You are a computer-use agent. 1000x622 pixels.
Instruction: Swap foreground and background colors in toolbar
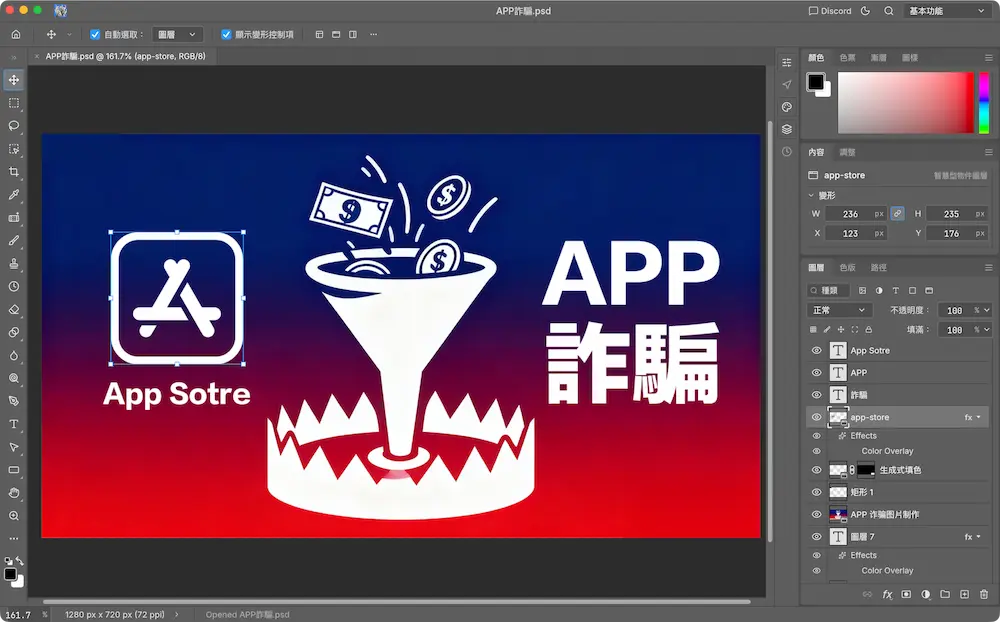click(x=20, y=561)
